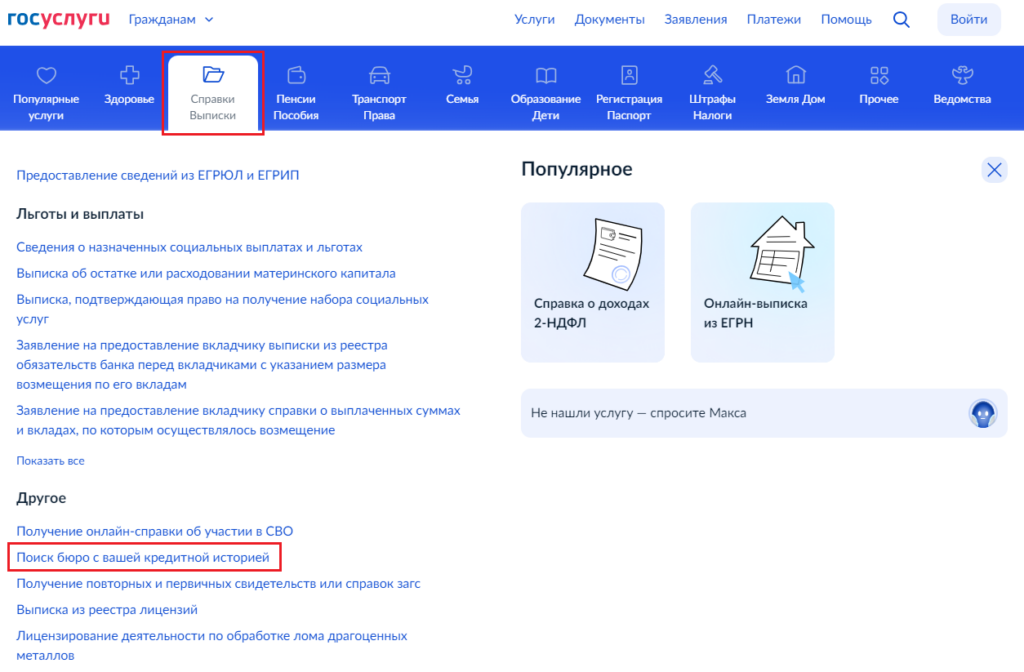This screenshot has height=672, width=1024.
Task: Open Пенсии Пособия wallet icon category
Action: click(296, 76)
